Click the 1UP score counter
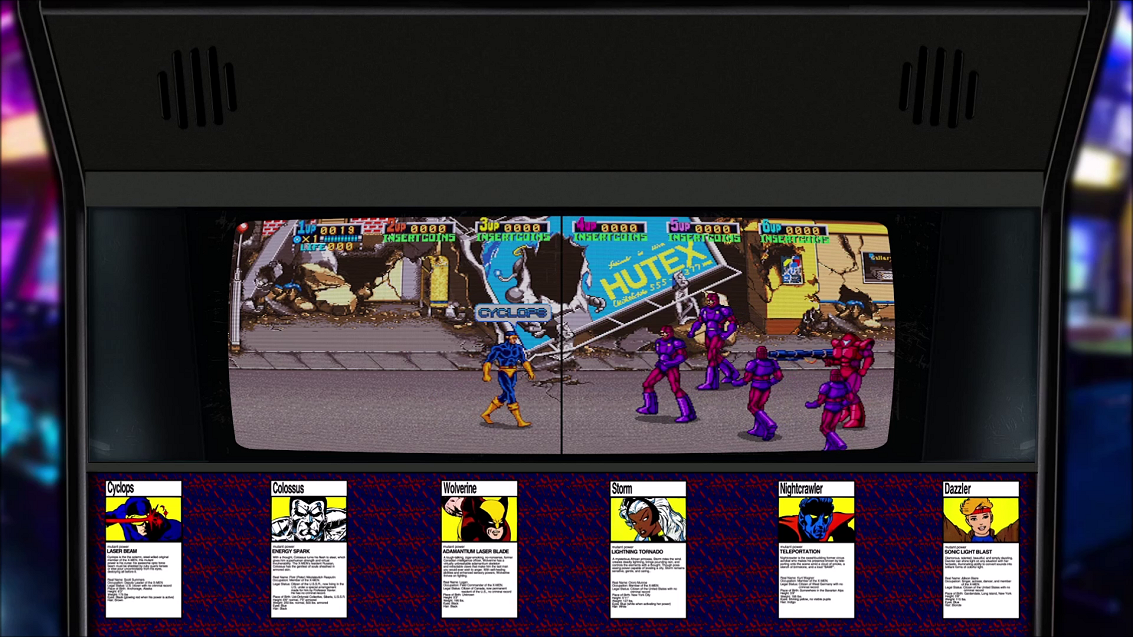 click(x=338, y=230)
